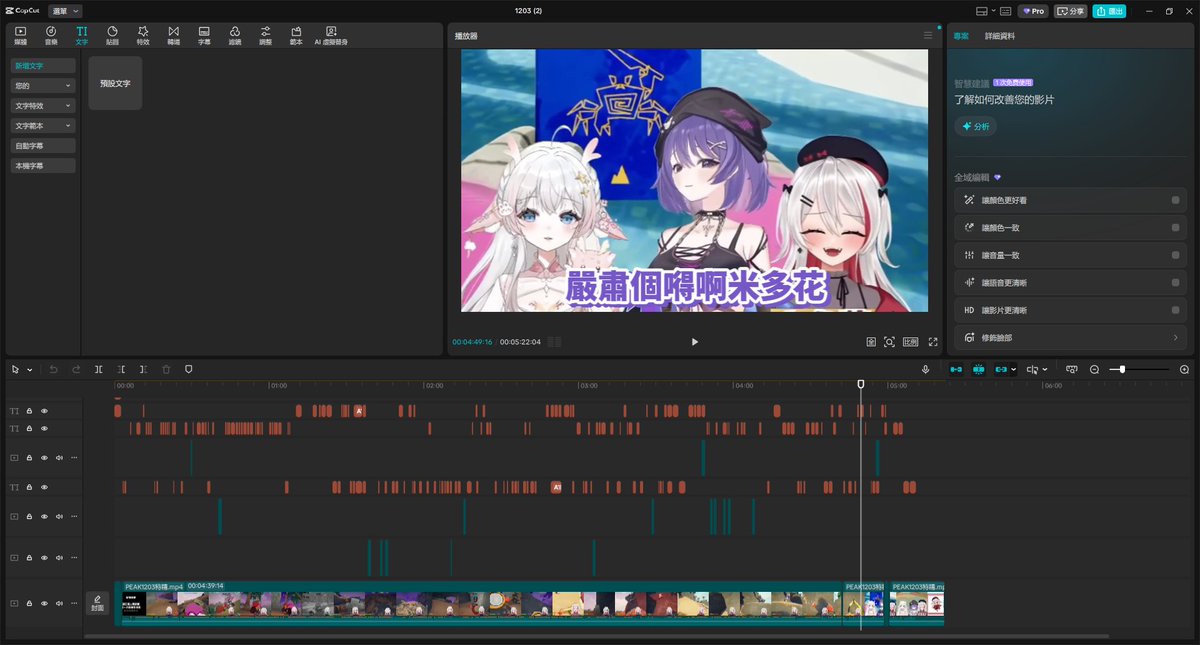
Task: Open the 貼圖 stickers panel icon
Action: point(112,36)
